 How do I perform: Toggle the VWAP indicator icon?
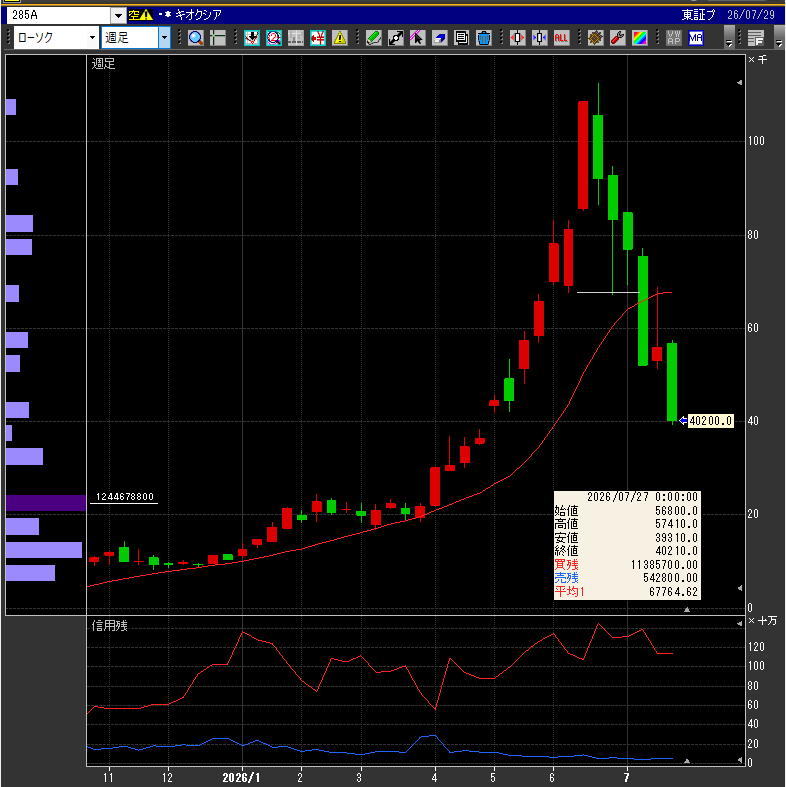(x=674, y=38)
